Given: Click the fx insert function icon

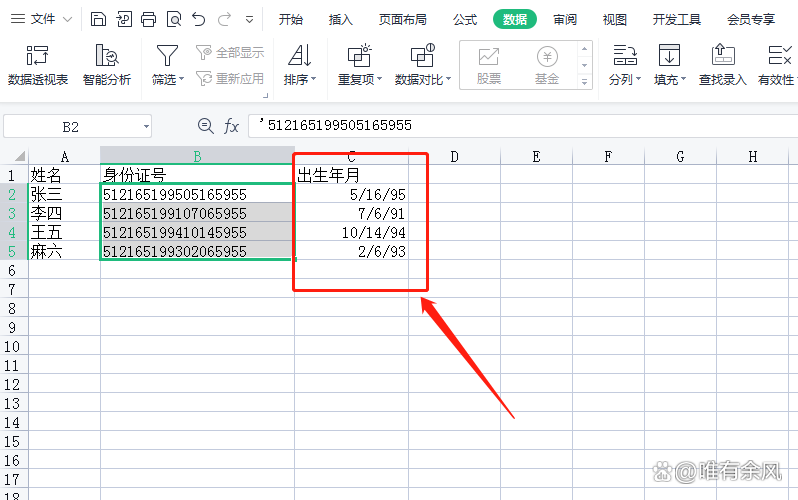Looking at the screenshot, I should pyautogui.click(x=232, y=126).
